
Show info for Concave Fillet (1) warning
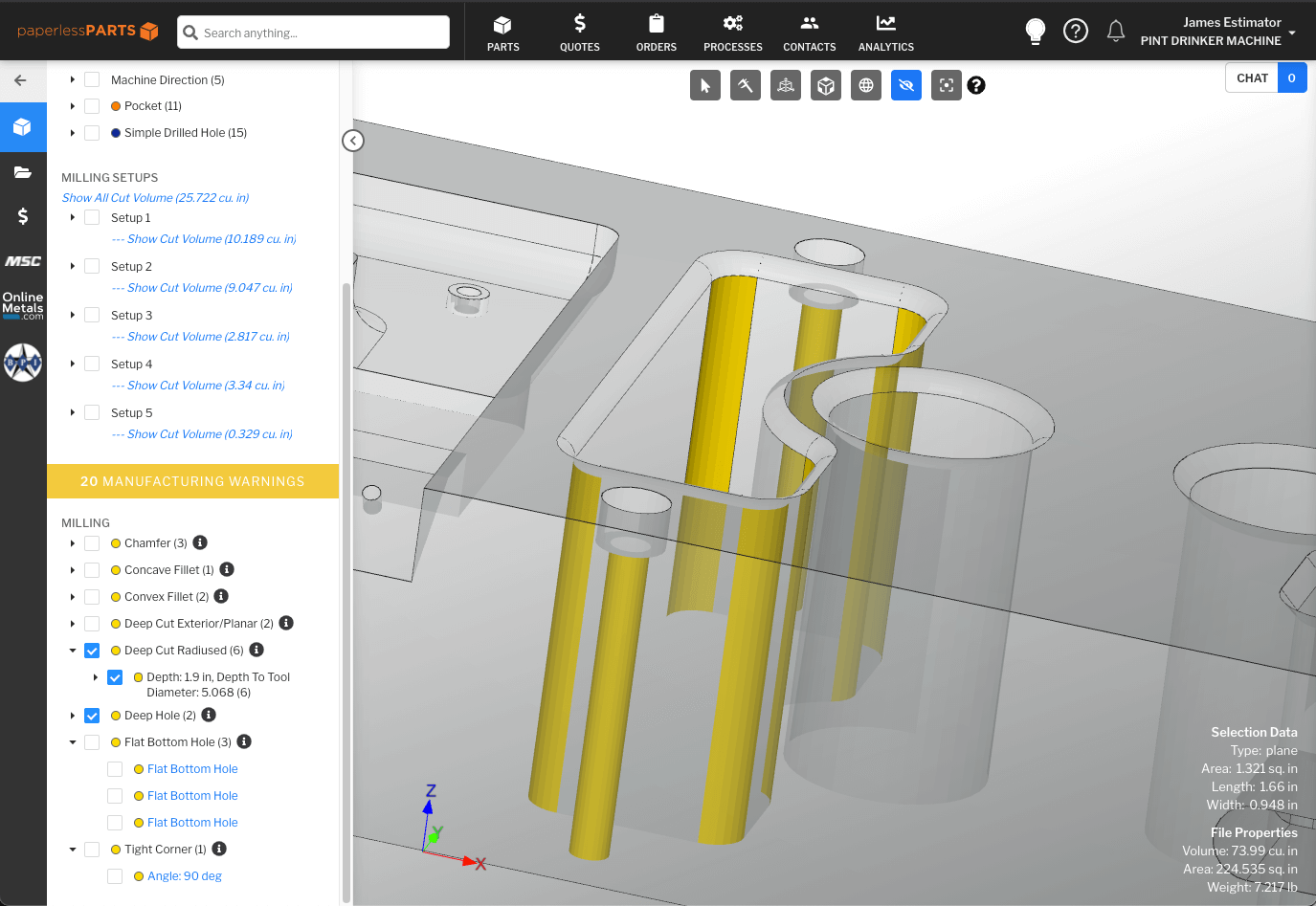(x=227, y=569)
